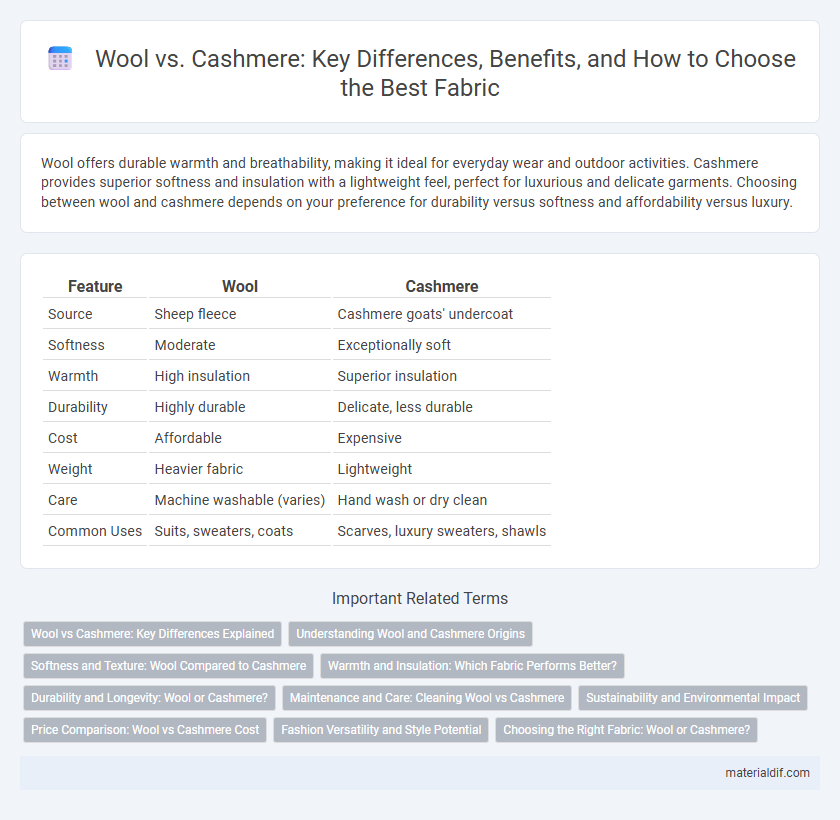This screenshot has width=840, height=820.
Task: Open 'Wool vs Cashmere: Key Differences Explained' tag
Action: pos(153,634)
